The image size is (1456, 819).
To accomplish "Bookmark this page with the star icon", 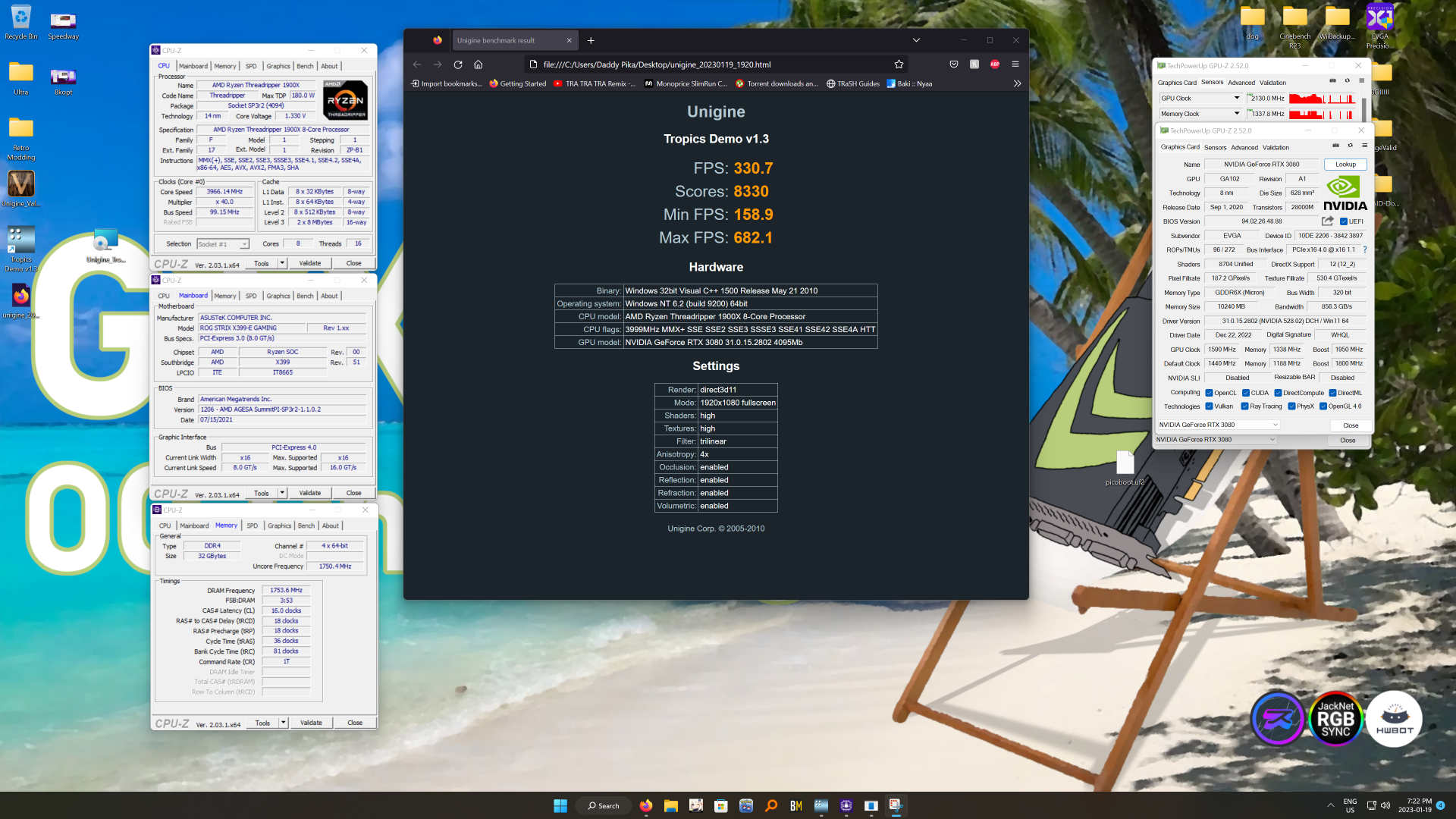I will tap(899, 64).
